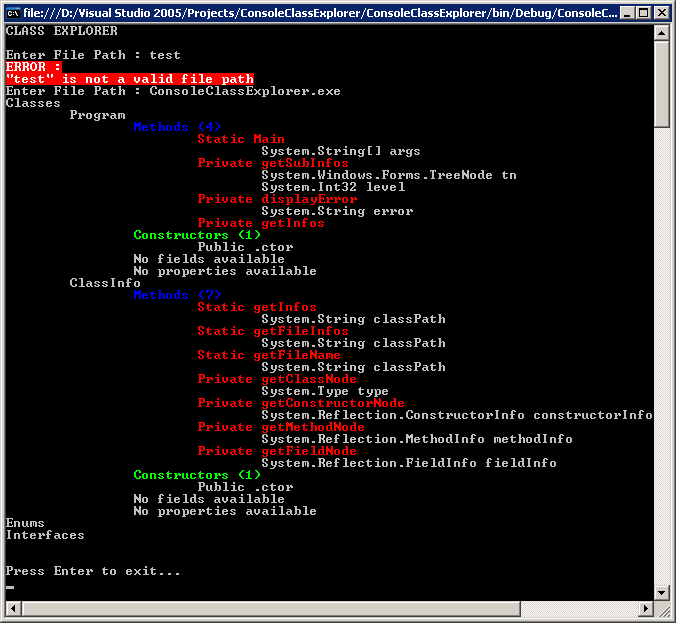Click the horizontal scrollbar left arrow

tap(13, 608)
